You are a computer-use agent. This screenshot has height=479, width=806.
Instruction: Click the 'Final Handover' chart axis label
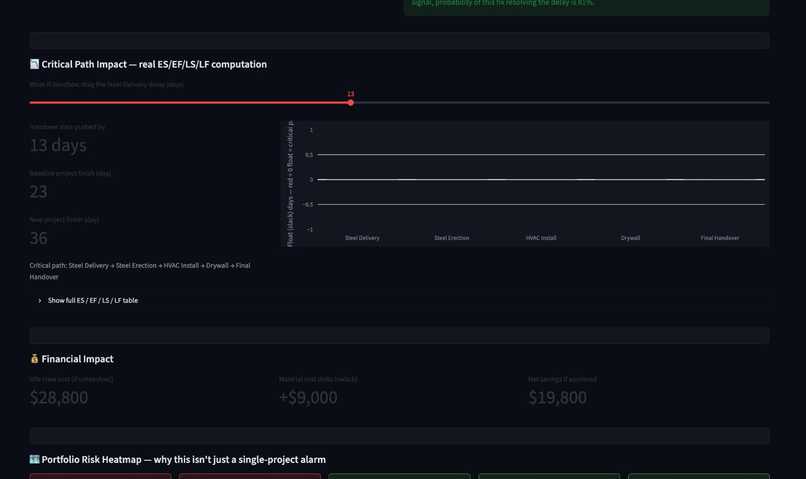coord(720,238)
